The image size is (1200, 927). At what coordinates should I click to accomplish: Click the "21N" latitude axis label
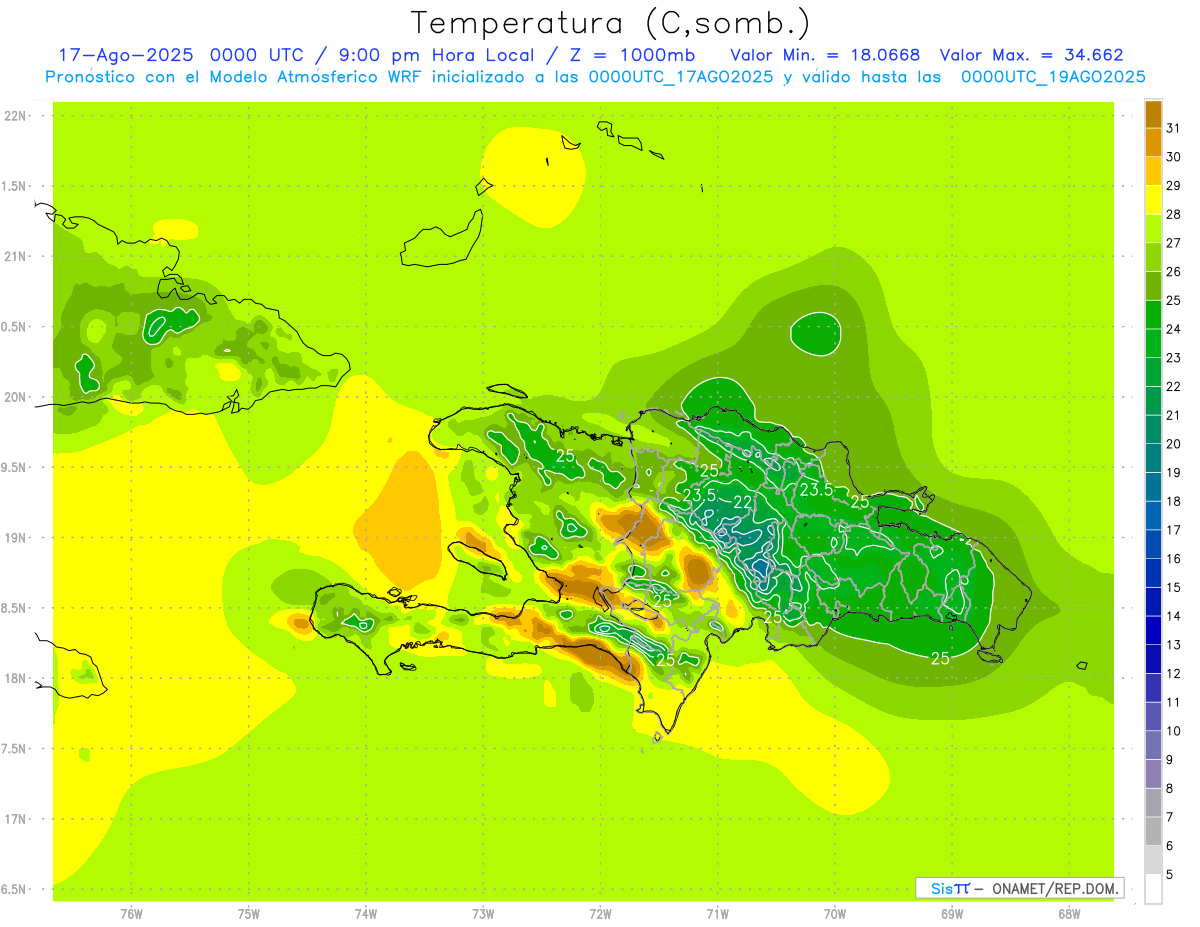point(17,257)
